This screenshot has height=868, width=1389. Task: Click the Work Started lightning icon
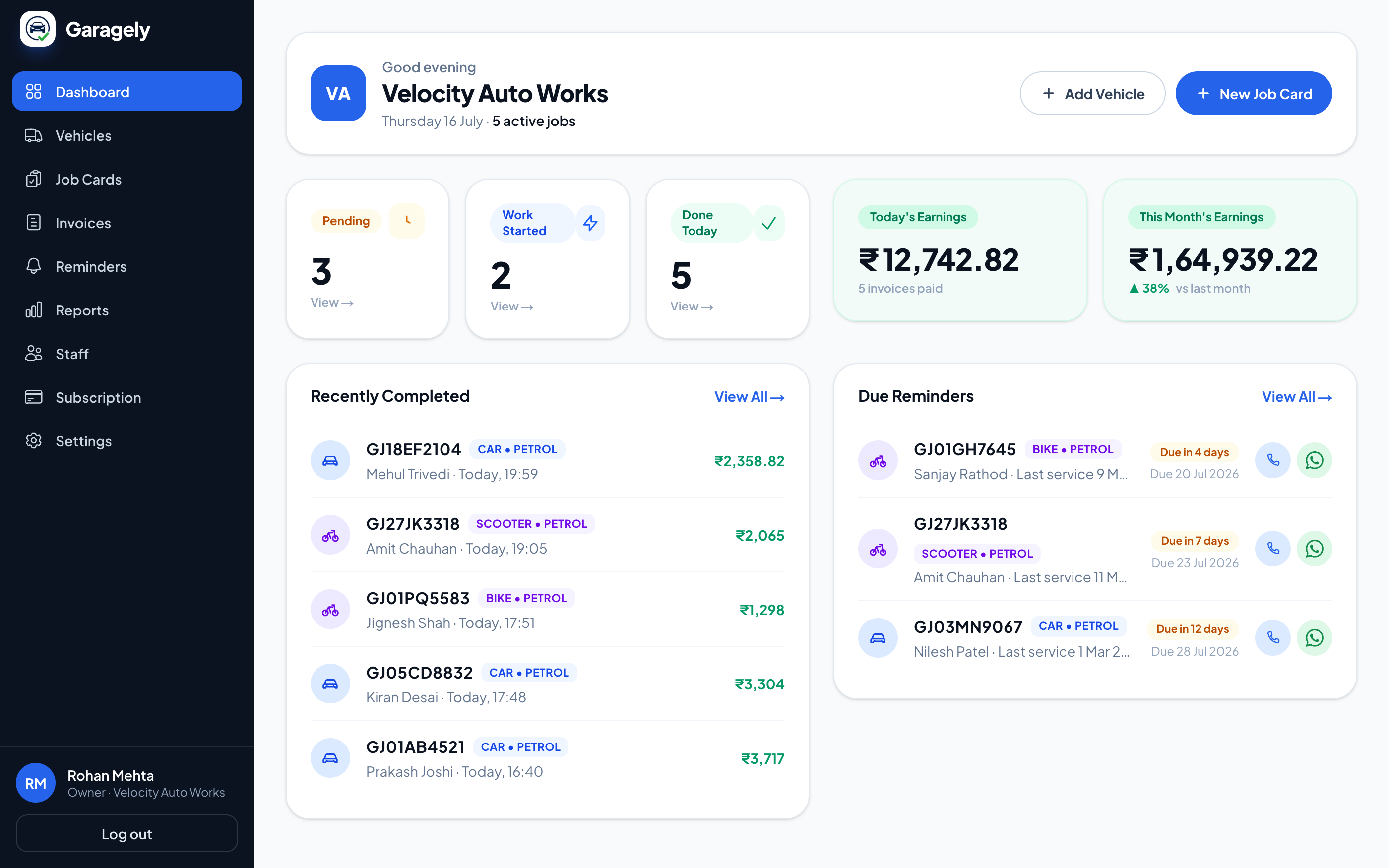point(591,223)
